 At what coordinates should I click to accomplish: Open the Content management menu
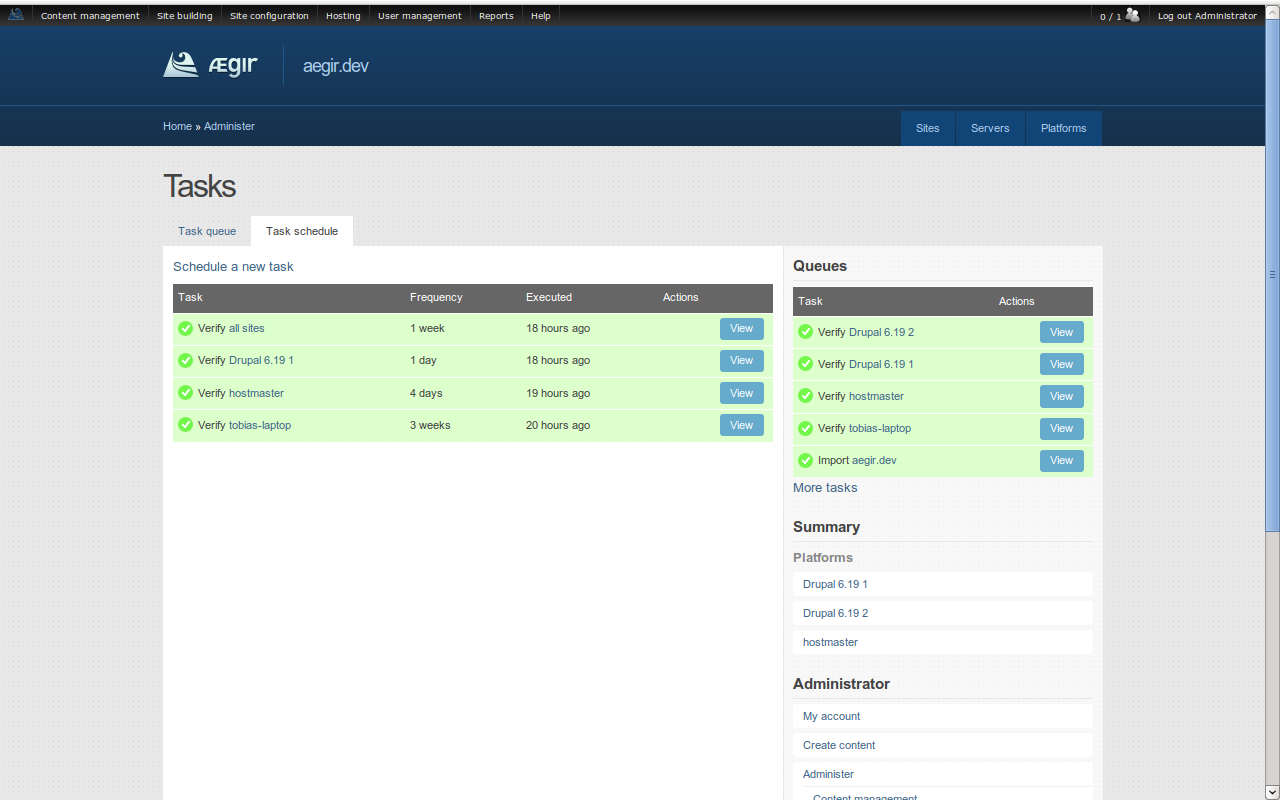pyautogui.click(x=90, y=16)
